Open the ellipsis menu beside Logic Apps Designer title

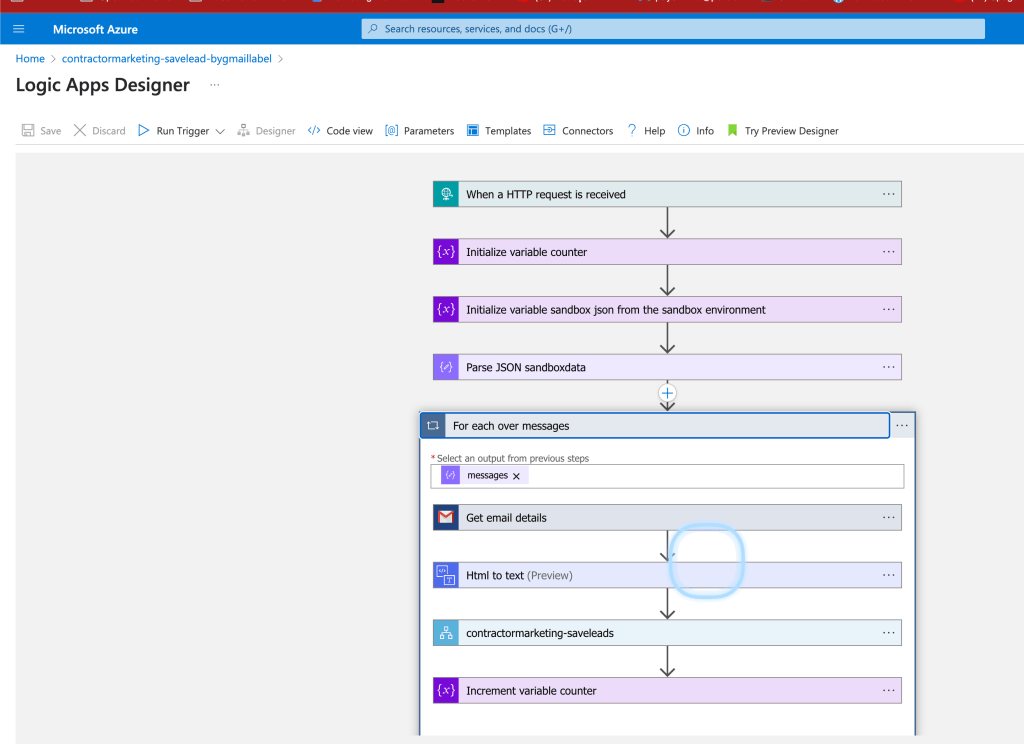(x=214, y=85)
